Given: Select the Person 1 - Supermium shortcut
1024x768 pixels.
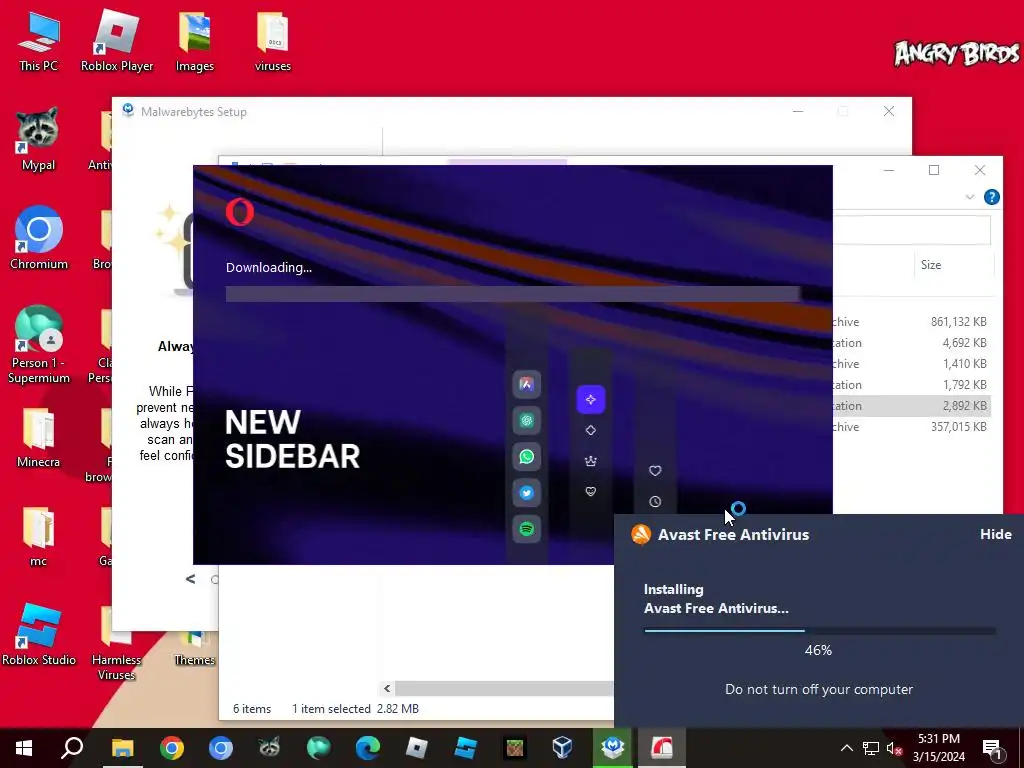Looking at the screenshot, I should 39,344.
